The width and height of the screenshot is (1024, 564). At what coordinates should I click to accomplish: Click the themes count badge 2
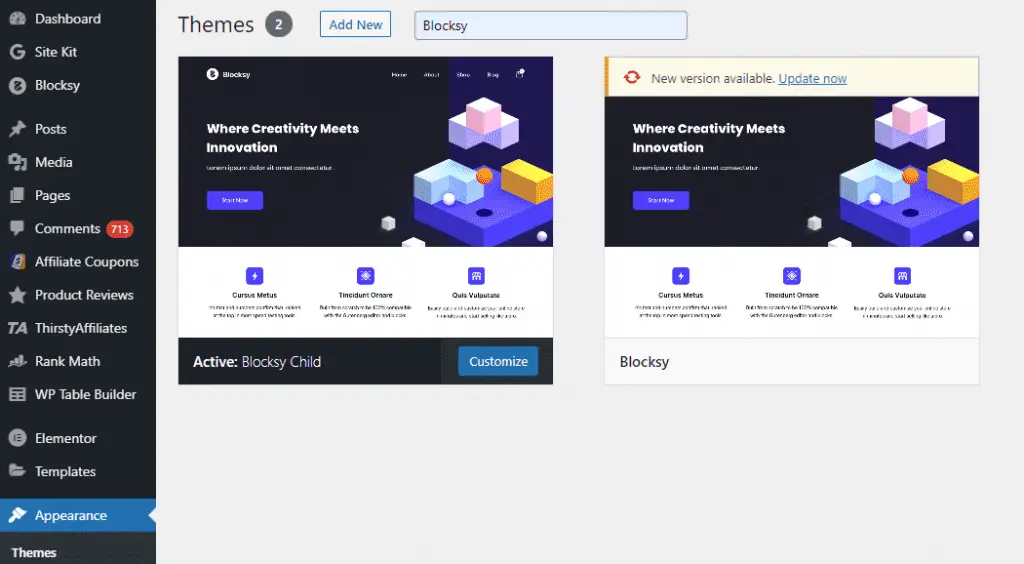pyautogui.click(x=279, y=25)
